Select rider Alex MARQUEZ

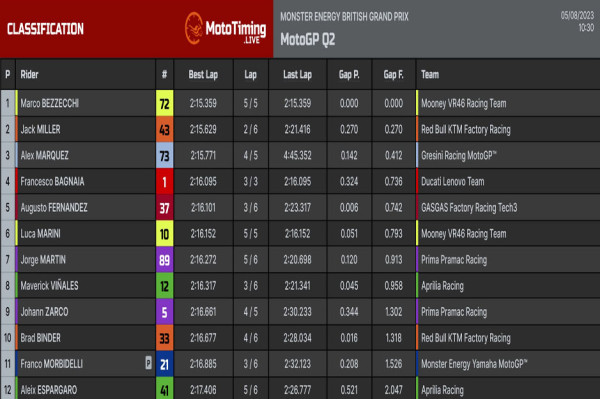click(x=44, y=155)
